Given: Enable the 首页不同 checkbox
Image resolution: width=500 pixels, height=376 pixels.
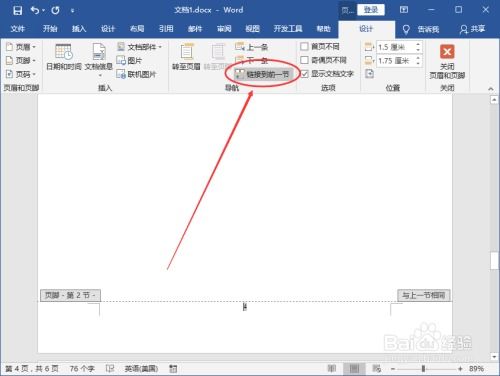Looking at the screenshot, I should coord(304,46).
